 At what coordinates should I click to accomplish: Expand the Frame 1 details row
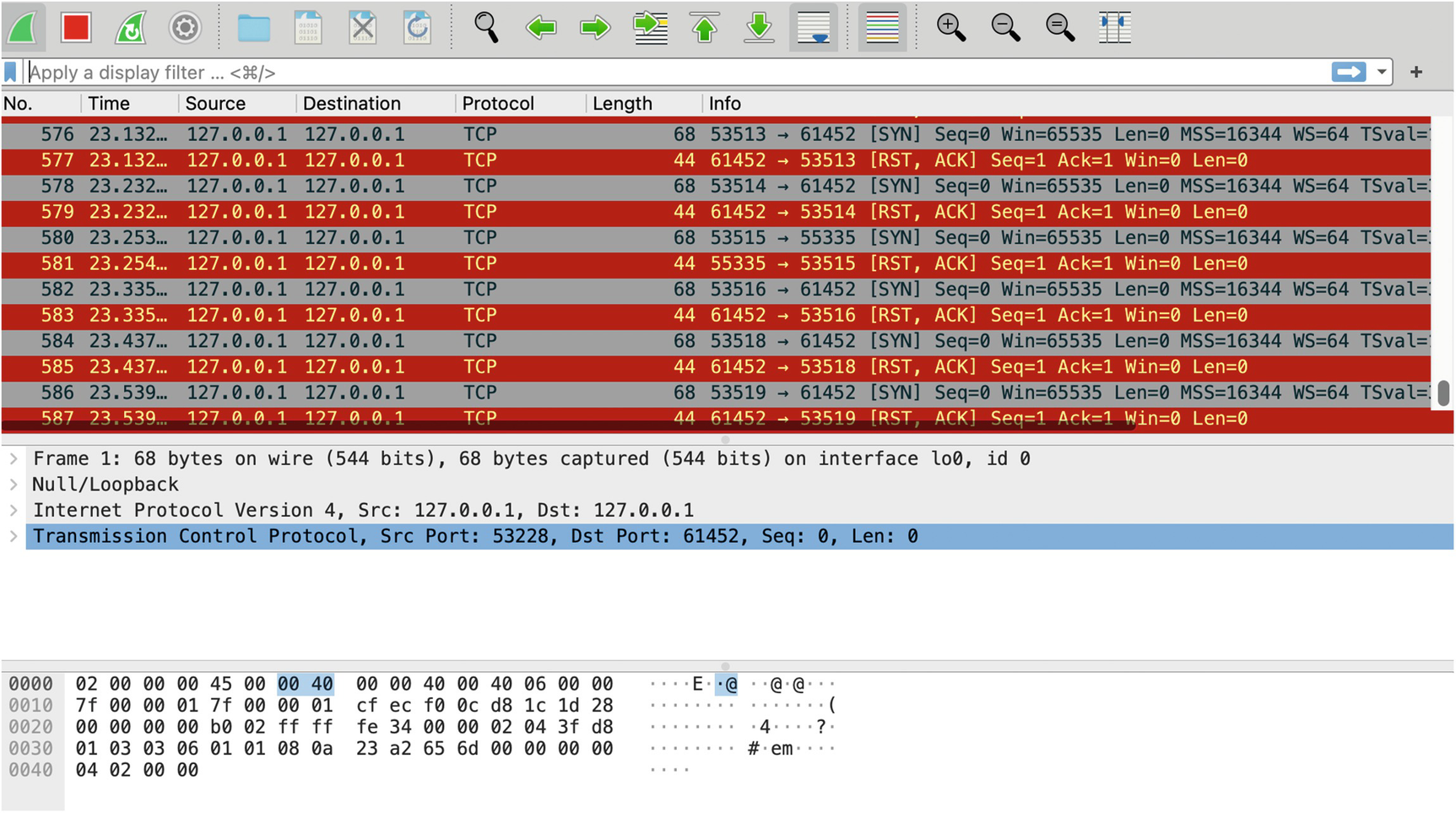pyautogui.click(x=14, y=459)
